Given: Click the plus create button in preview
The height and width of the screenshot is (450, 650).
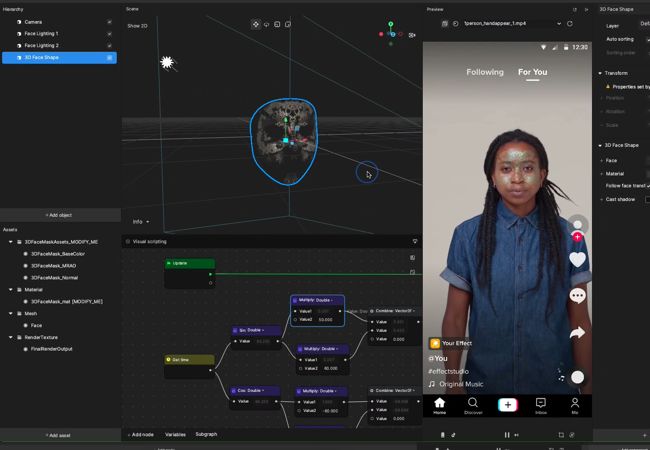Looking at the screenshot, I should click(x=507, y=405).
